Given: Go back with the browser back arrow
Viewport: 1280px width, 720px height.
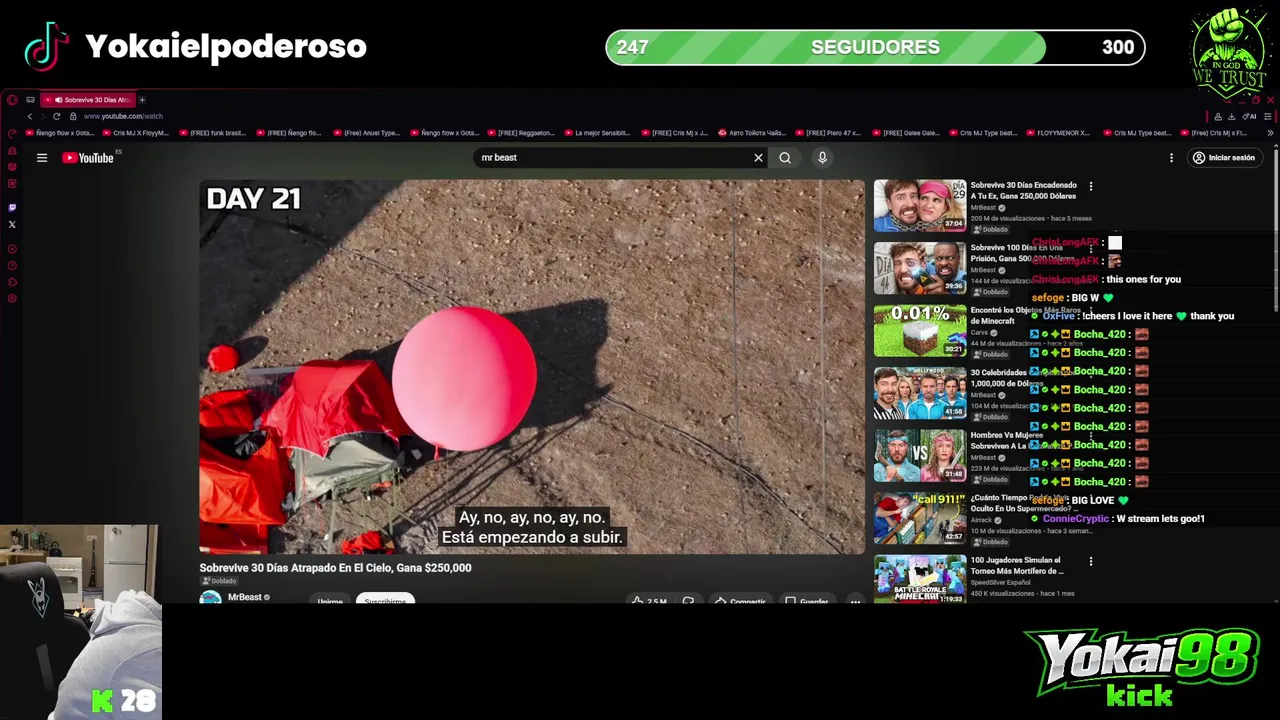Looking at the screenshot, I should (x=29, y=116).
